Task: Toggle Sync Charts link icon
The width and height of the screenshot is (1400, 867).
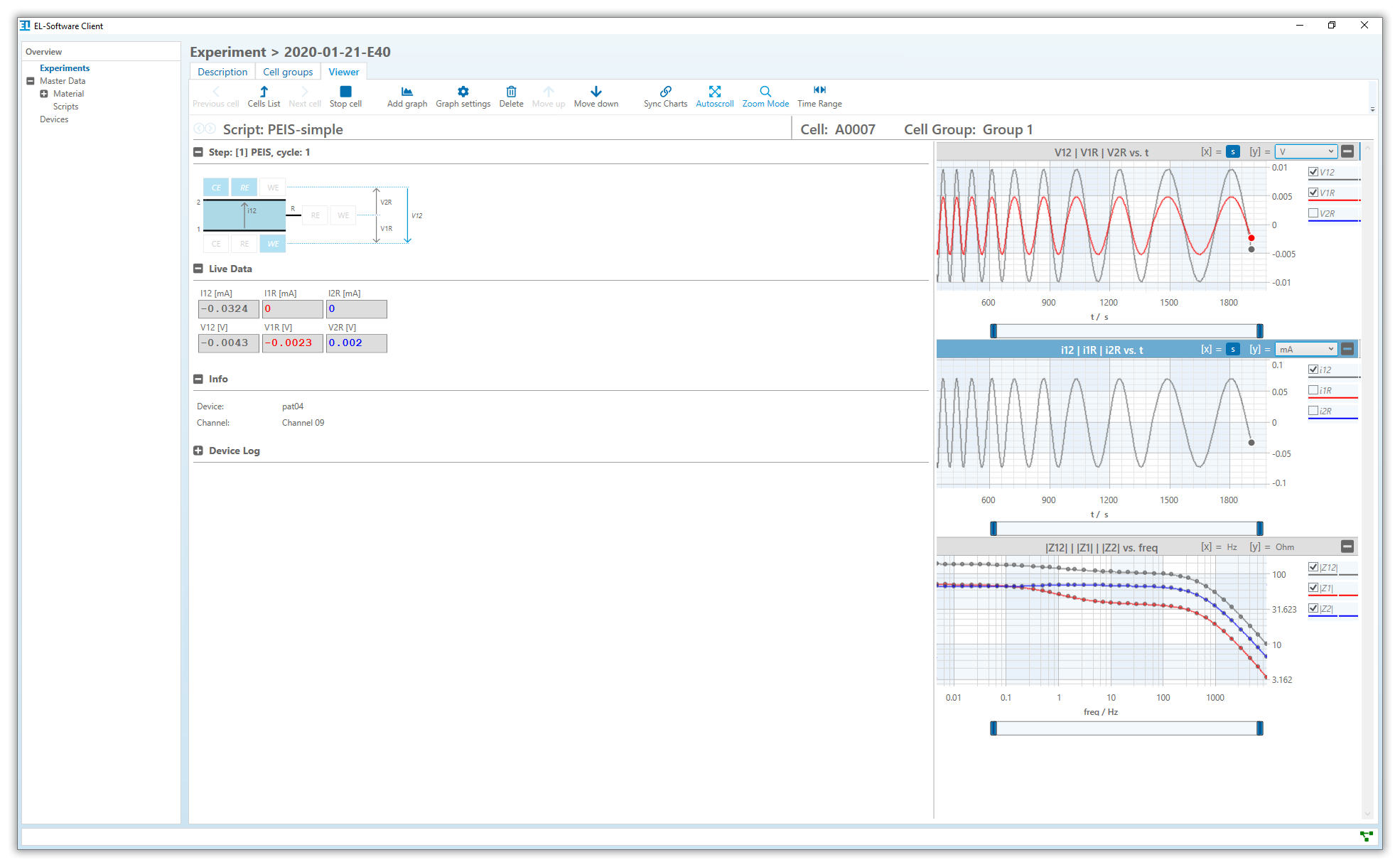Action: (x=666, y=92)
